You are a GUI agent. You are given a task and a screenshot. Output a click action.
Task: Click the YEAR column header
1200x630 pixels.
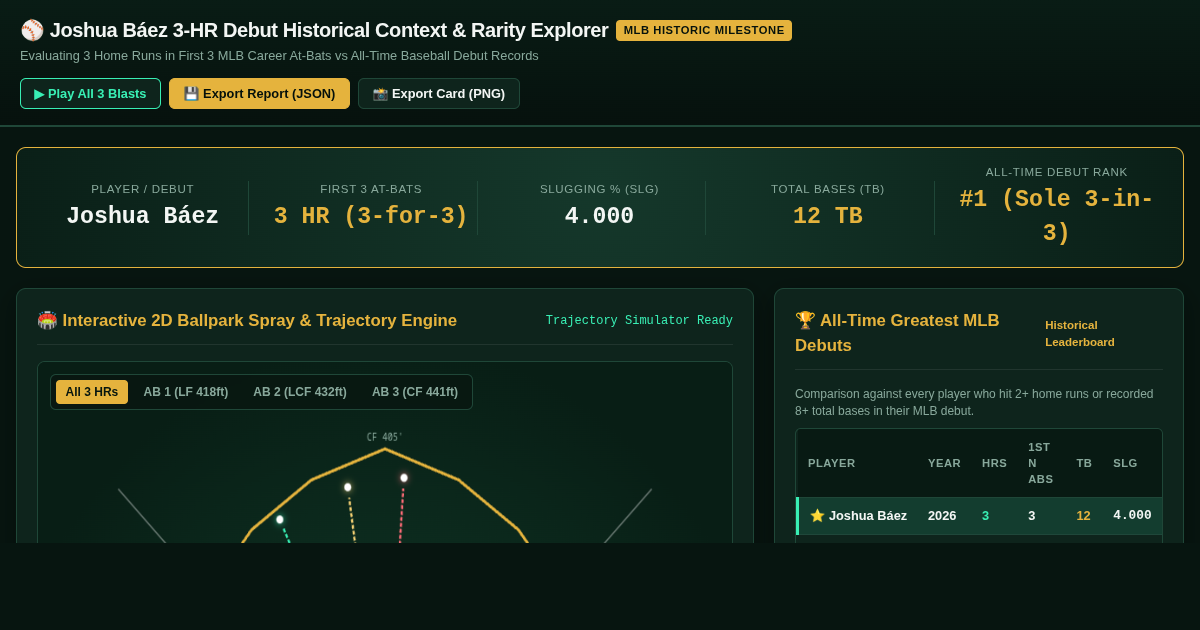click(x=944, y=463)
